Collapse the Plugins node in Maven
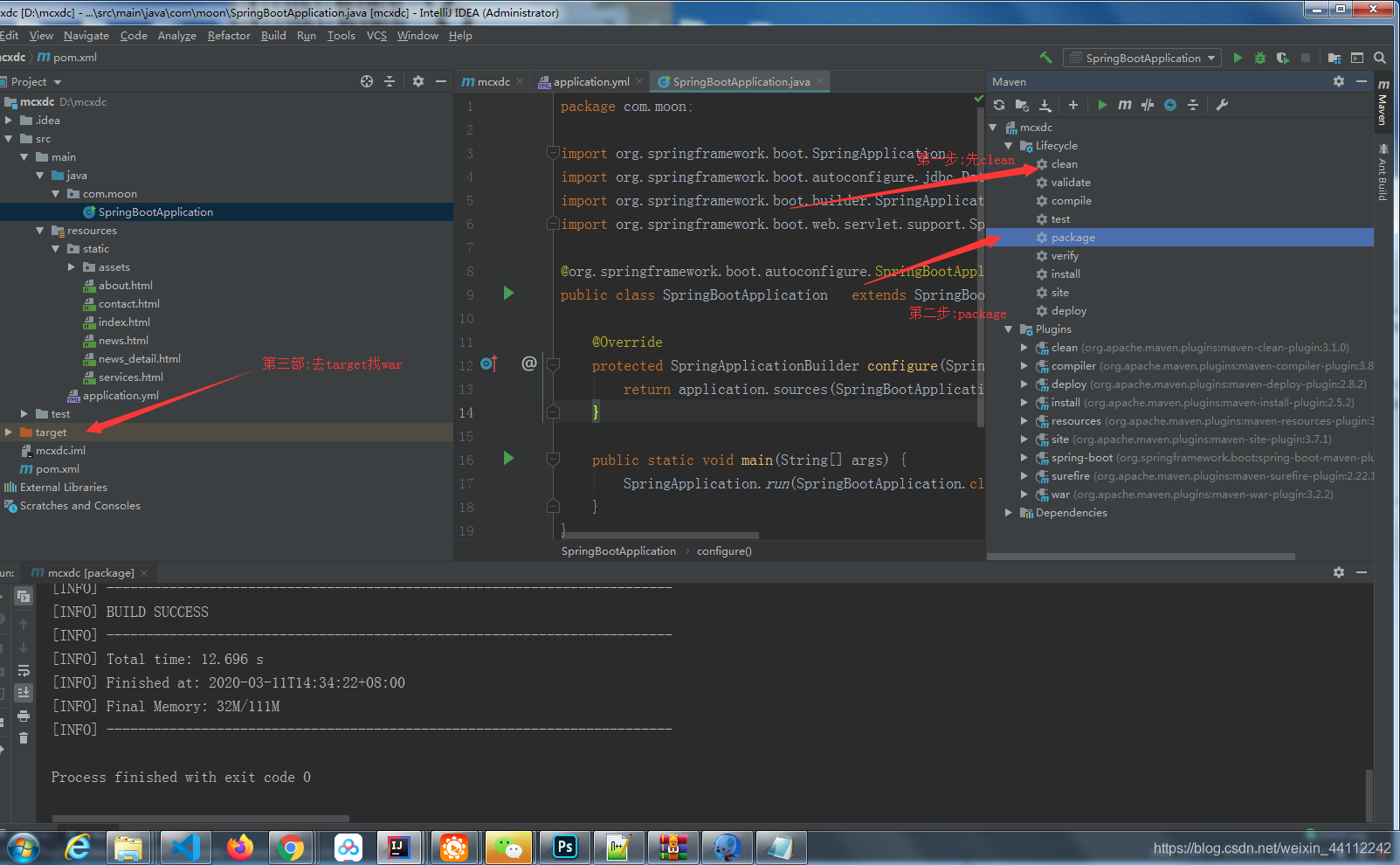This screenshot has width=1400, height=865. pos(1009,329)
